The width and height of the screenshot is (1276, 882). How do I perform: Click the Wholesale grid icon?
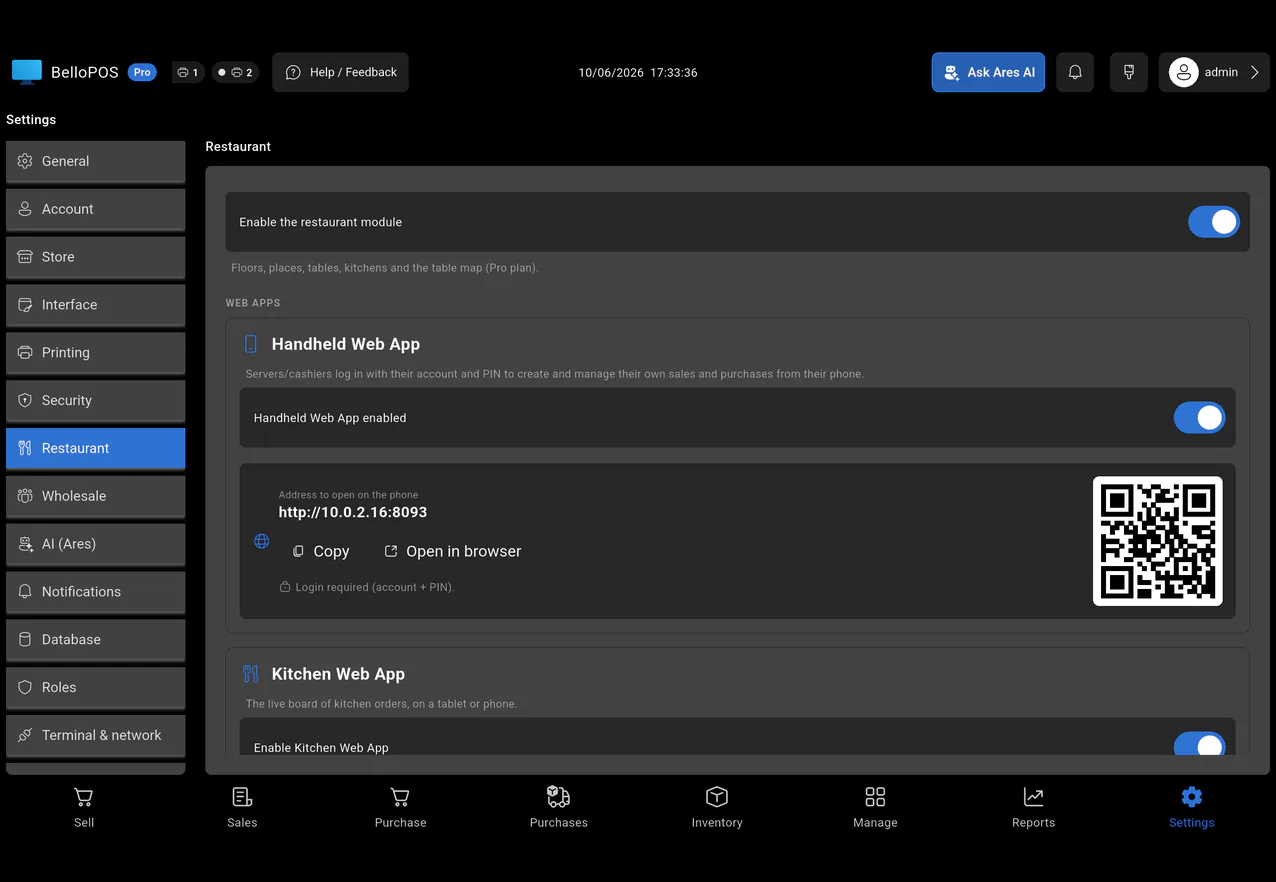25,496
